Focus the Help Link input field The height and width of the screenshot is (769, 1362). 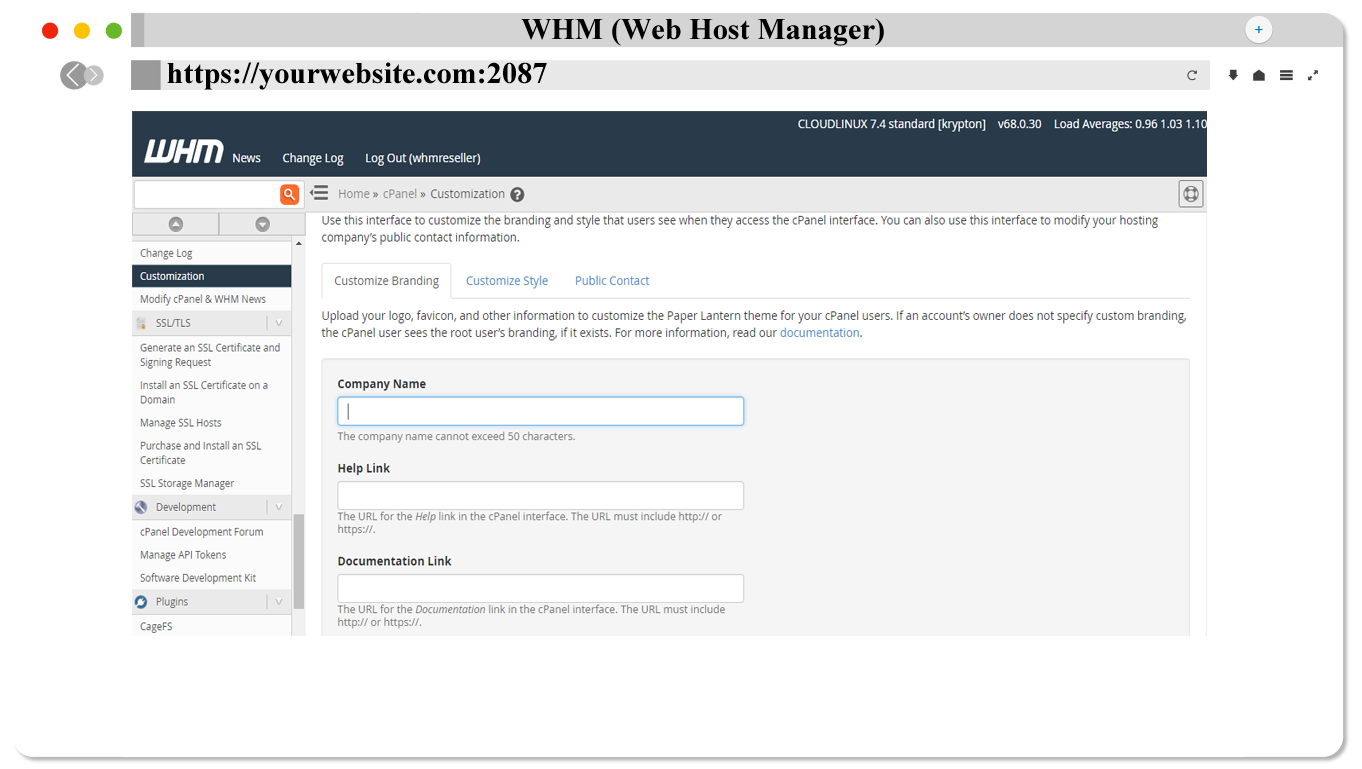pos(540,496)
